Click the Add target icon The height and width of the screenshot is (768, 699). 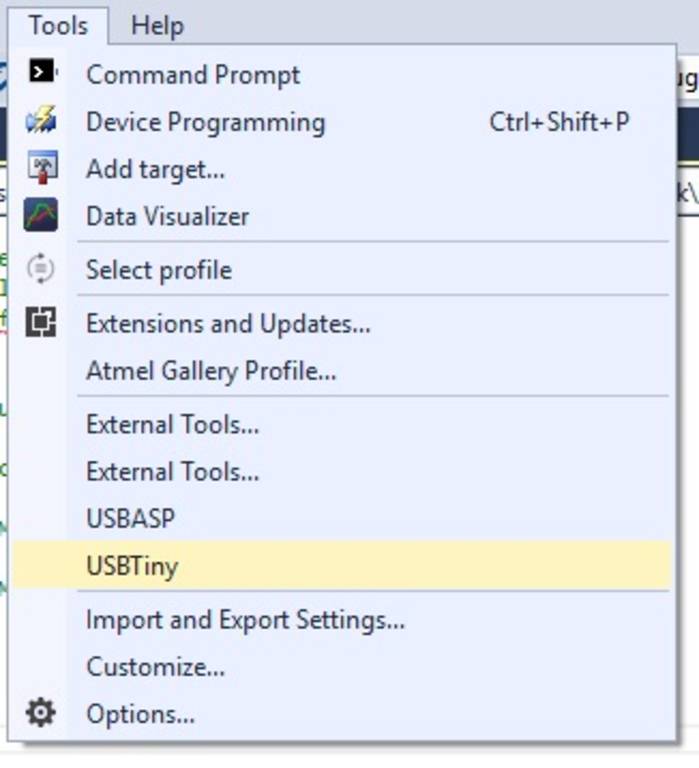[41, 168]
